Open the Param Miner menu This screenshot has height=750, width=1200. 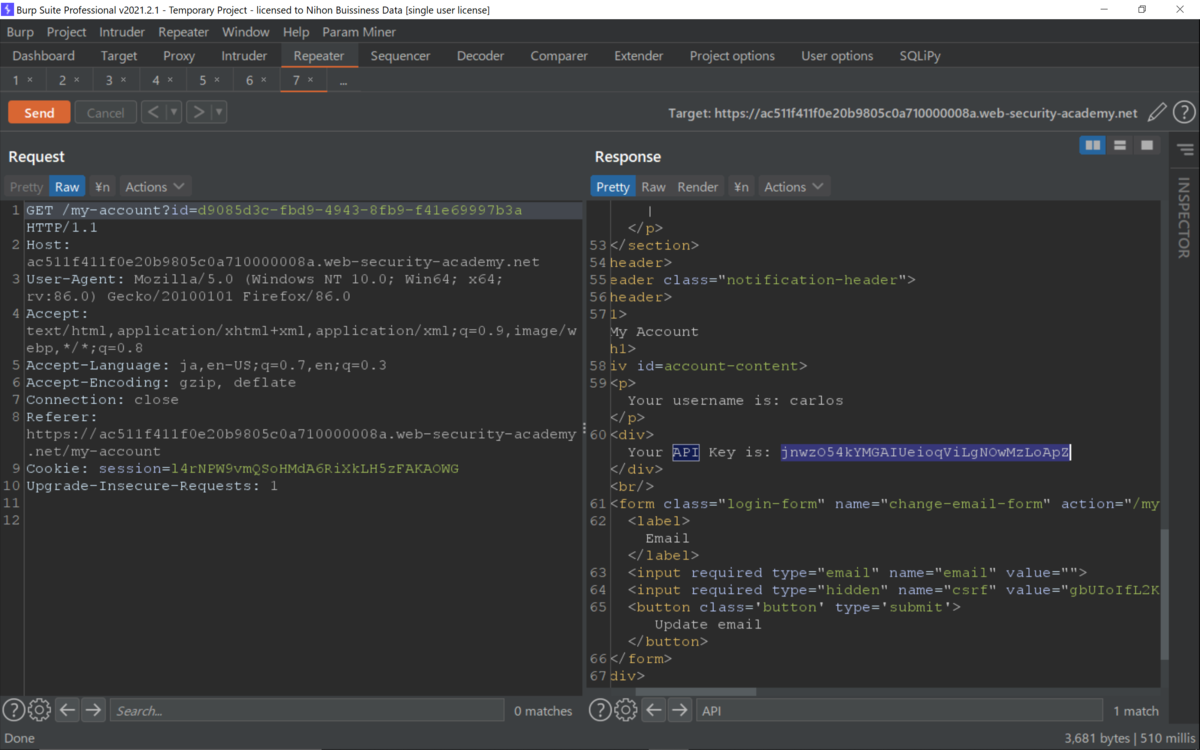(x=359, y=32)
